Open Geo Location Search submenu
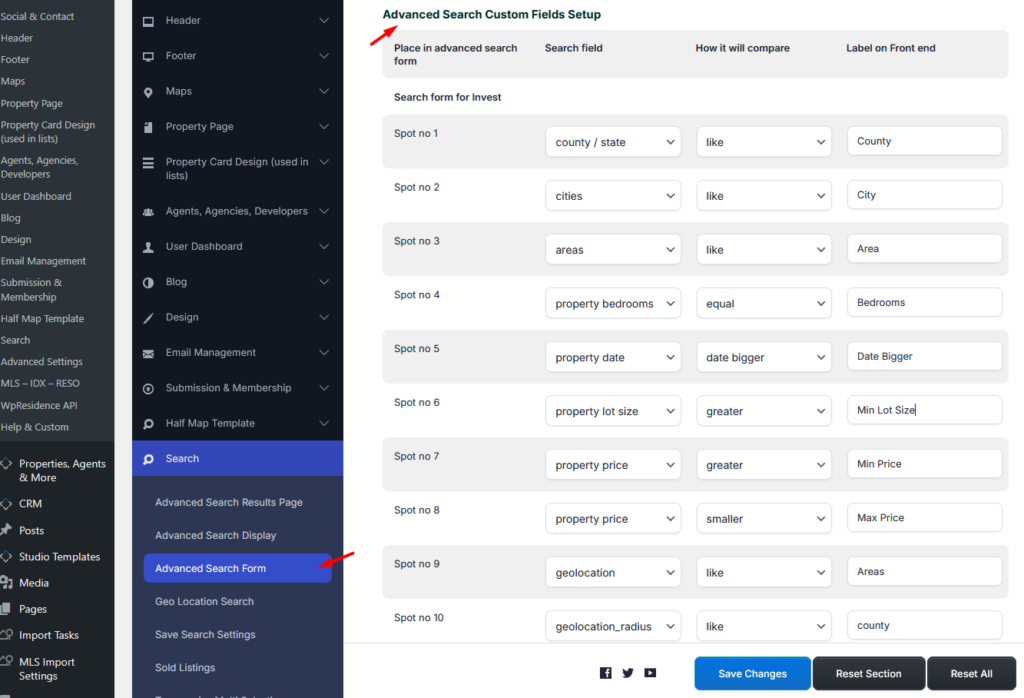This screenshot has height=698, width=1024. point(204,601)
